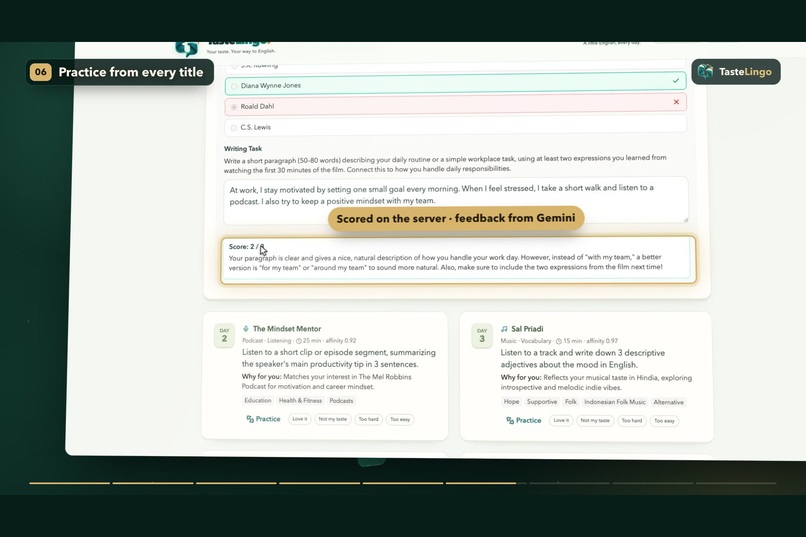
Task: Click the green checkmark on Diana Wynne Jones
Action: (x=675, y=81)
